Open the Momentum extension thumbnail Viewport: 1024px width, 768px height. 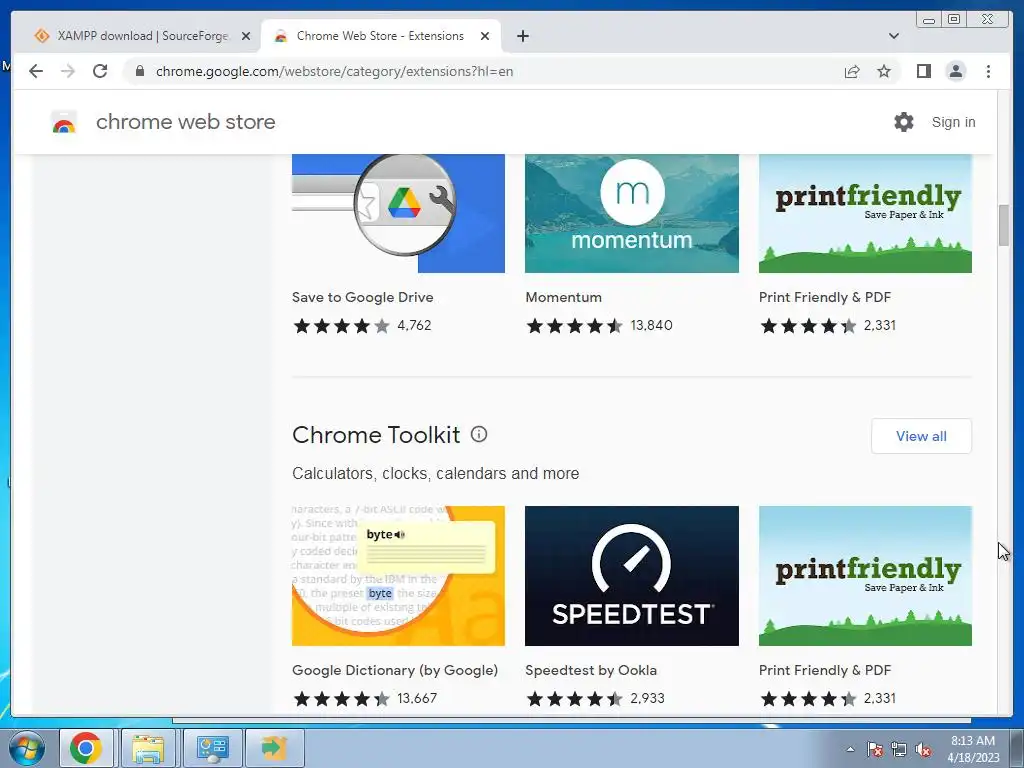click(632, 214)
